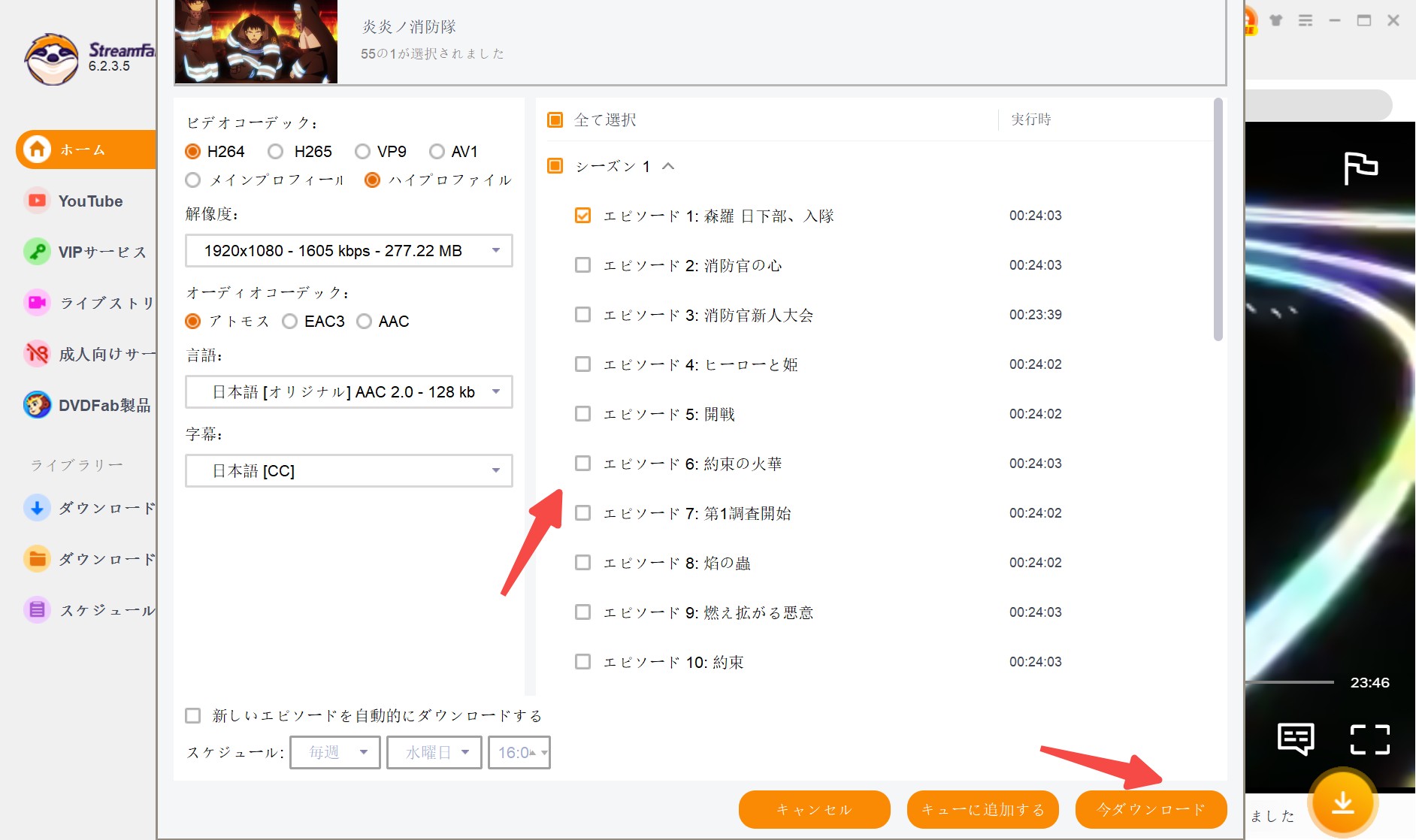Screen dimensions: 1416x840
Task: Toggle subtitles icon in the player
Action: pyautogui.click(x=1296, y=739)
